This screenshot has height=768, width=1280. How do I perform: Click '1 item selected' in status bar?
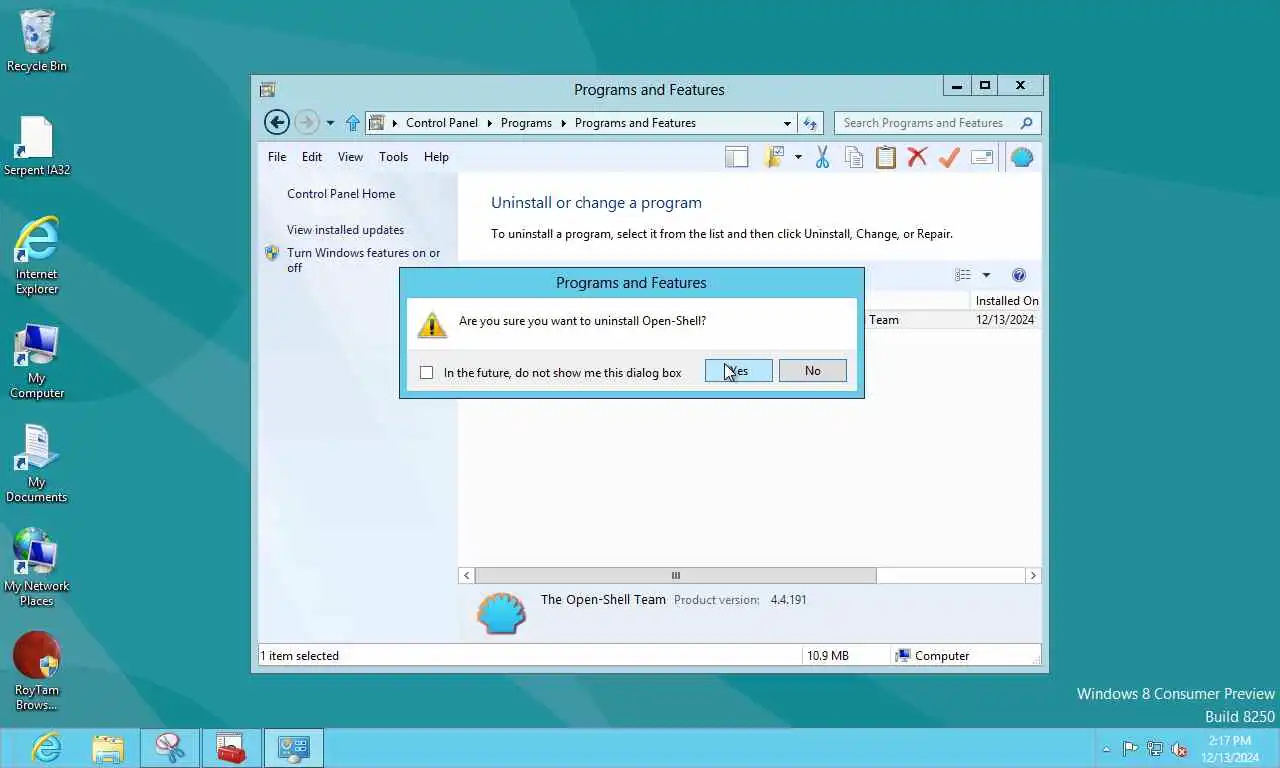click(x=300, y=656)
